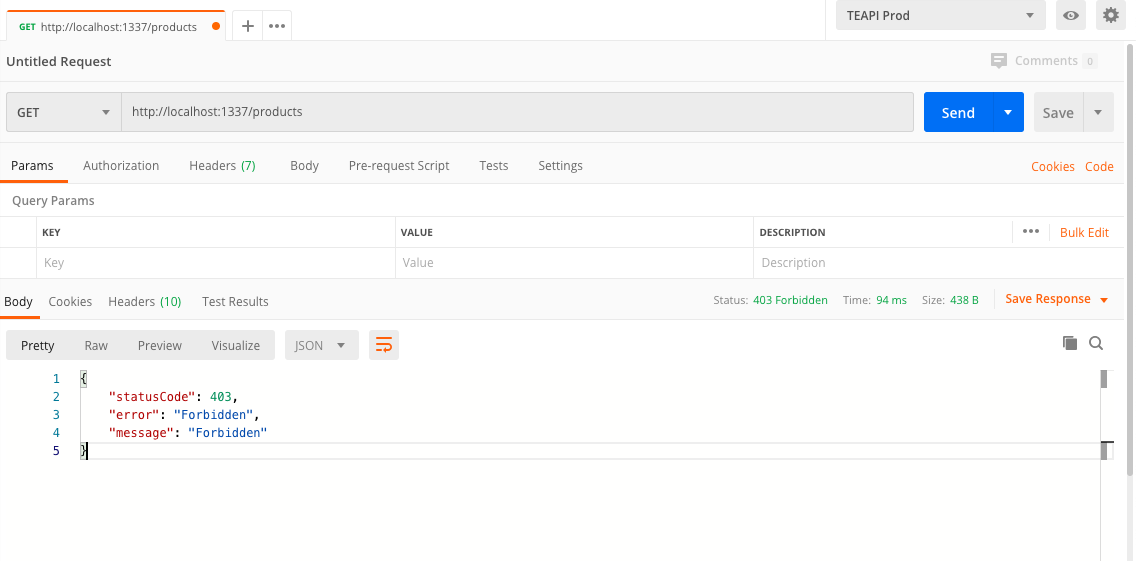Select the Raw response view
Viewport: 1136px width, 561px height.
[96, 345]
